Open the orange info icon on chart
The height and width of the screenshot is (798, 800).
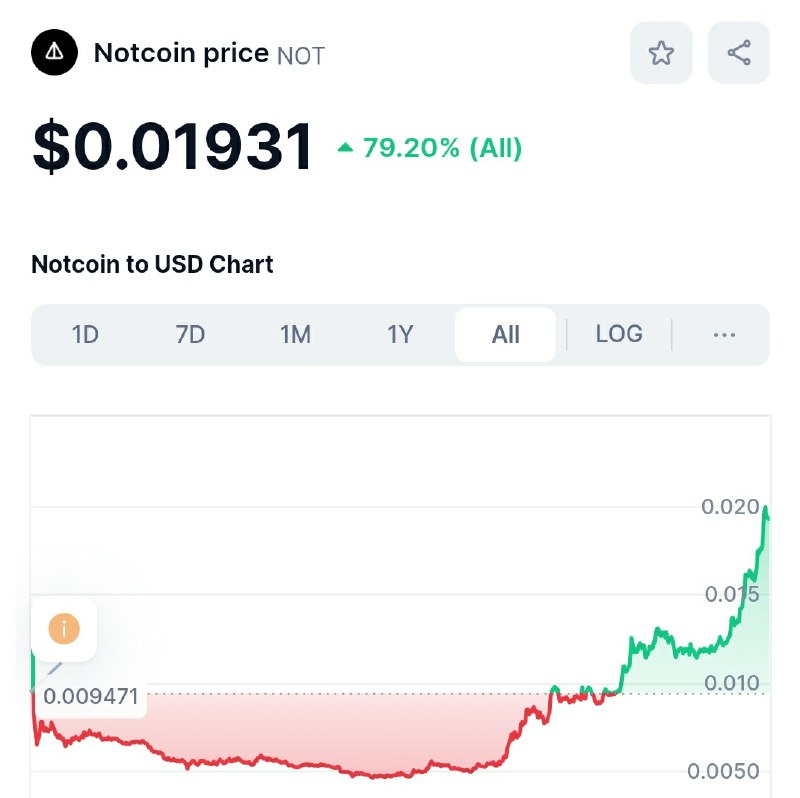(64, 629)
